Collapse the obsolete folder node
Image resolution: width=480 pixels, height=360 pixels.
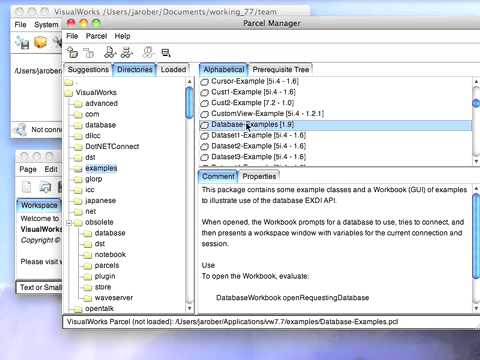click(x=69, y=223)
